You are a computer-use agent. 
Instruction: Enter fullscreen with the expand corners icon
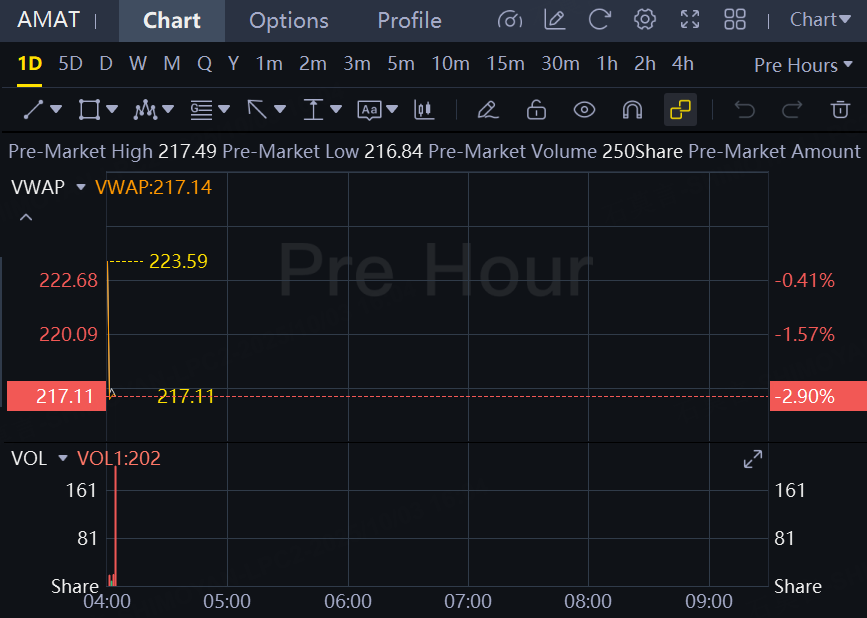click(690, 20)
